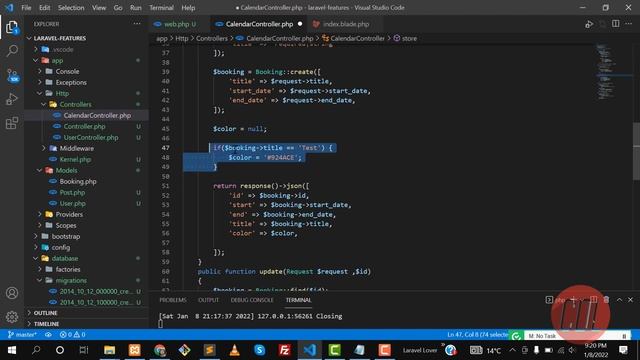Pause the M: No Task widget

(624, 336)
